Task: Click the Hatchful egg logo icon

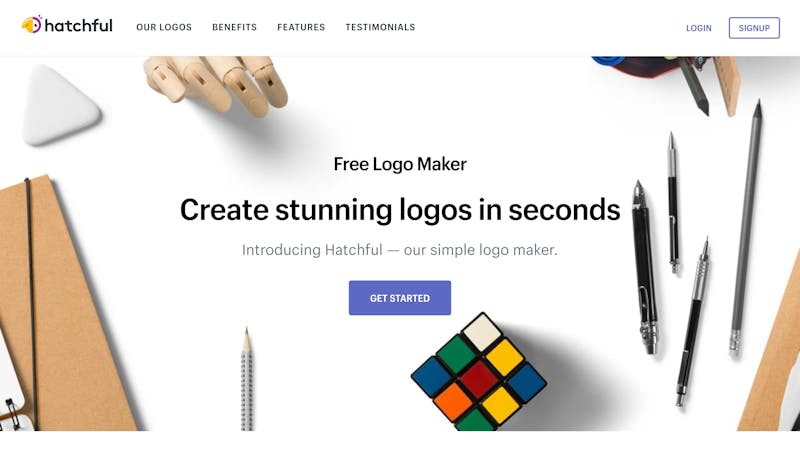Action: [x=32, y=24]
